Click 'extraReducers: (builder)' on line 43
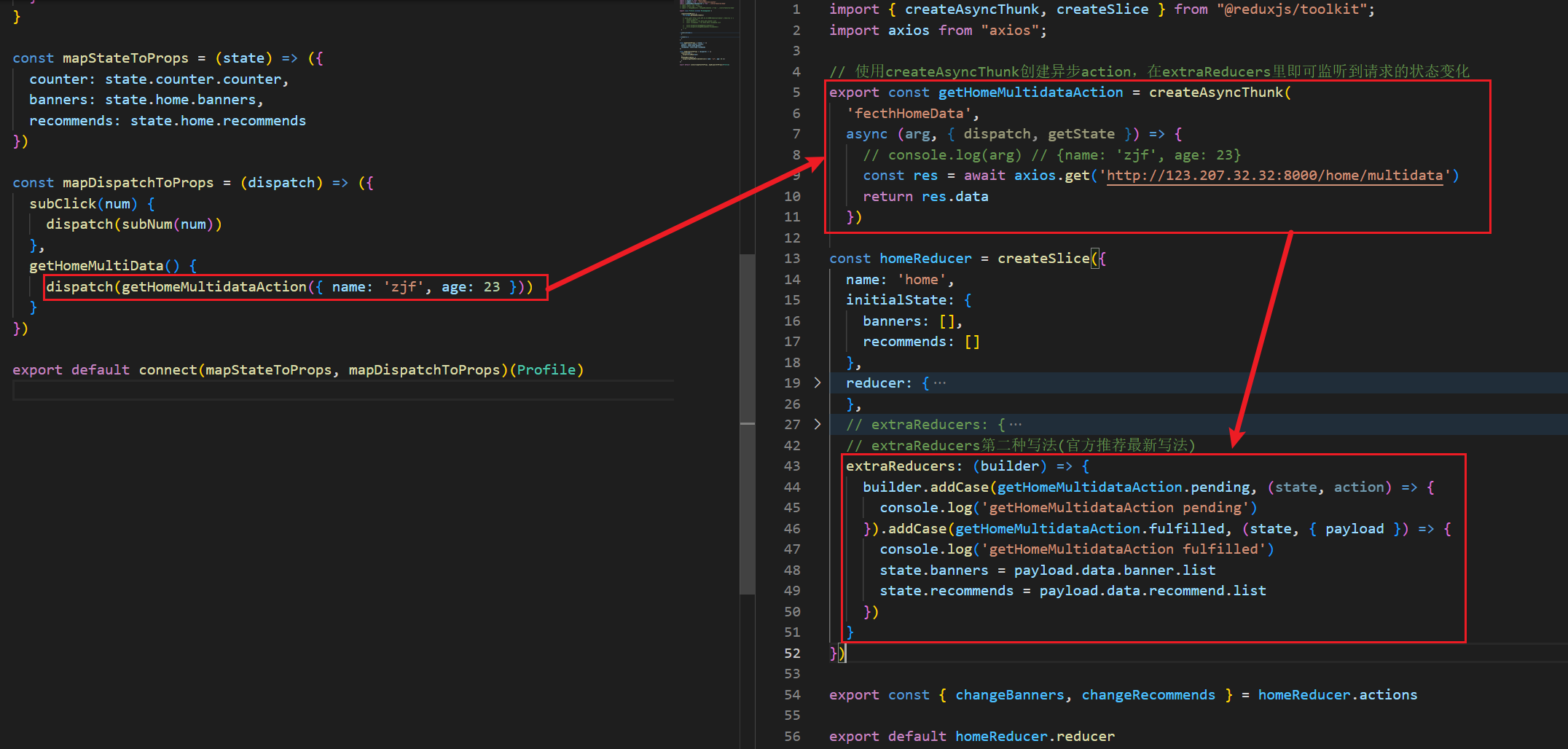The width and height of the screenshot is (1568, 749). pos(946,466)
